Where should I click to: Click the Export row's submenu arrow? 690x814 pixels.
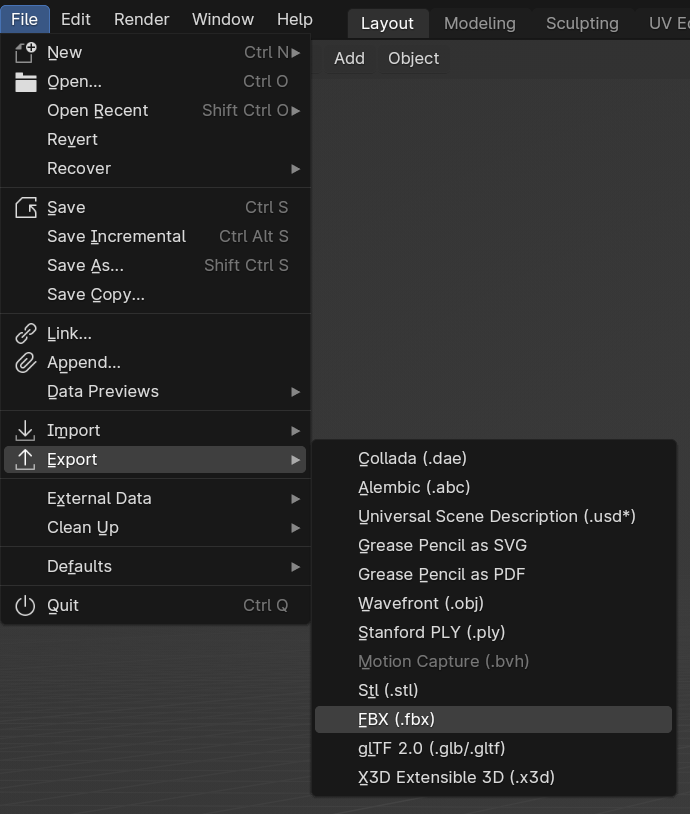coord(295,460)
